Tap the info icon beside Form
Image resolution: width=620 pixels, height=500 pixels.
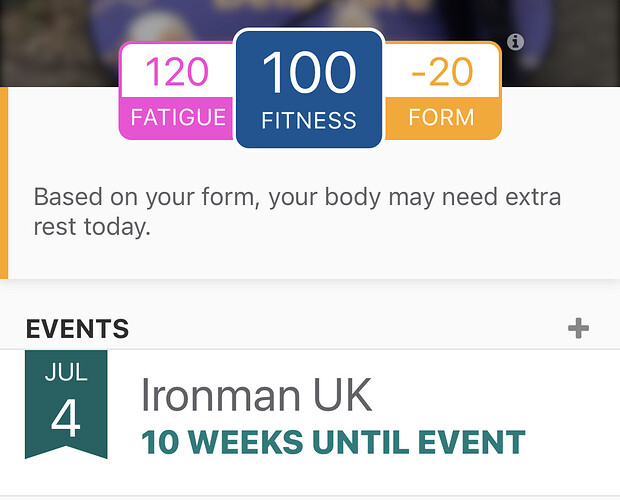515,42
